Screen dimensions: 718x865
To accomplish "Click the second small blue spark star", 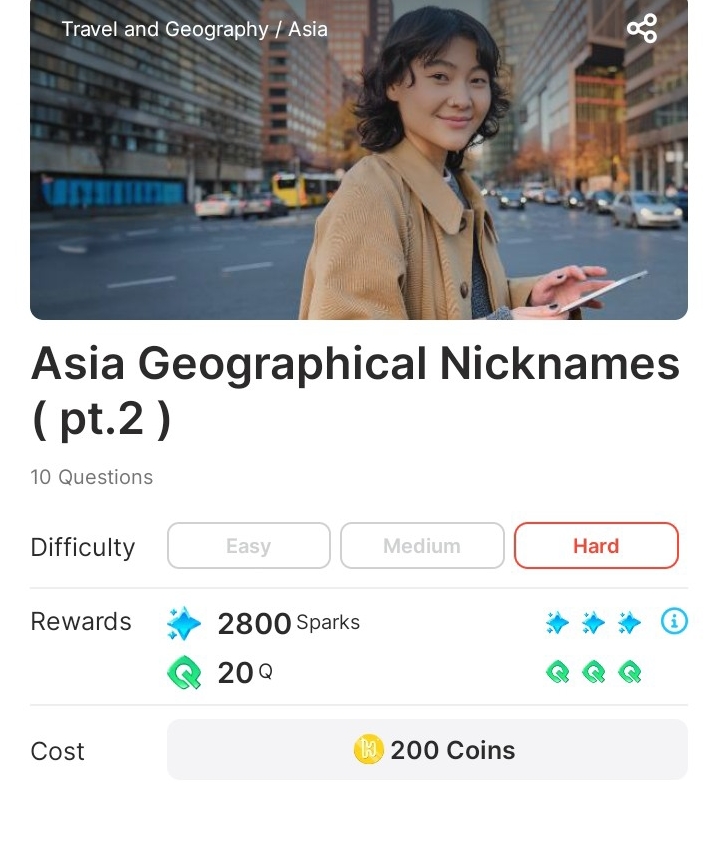I will (593, 623).
